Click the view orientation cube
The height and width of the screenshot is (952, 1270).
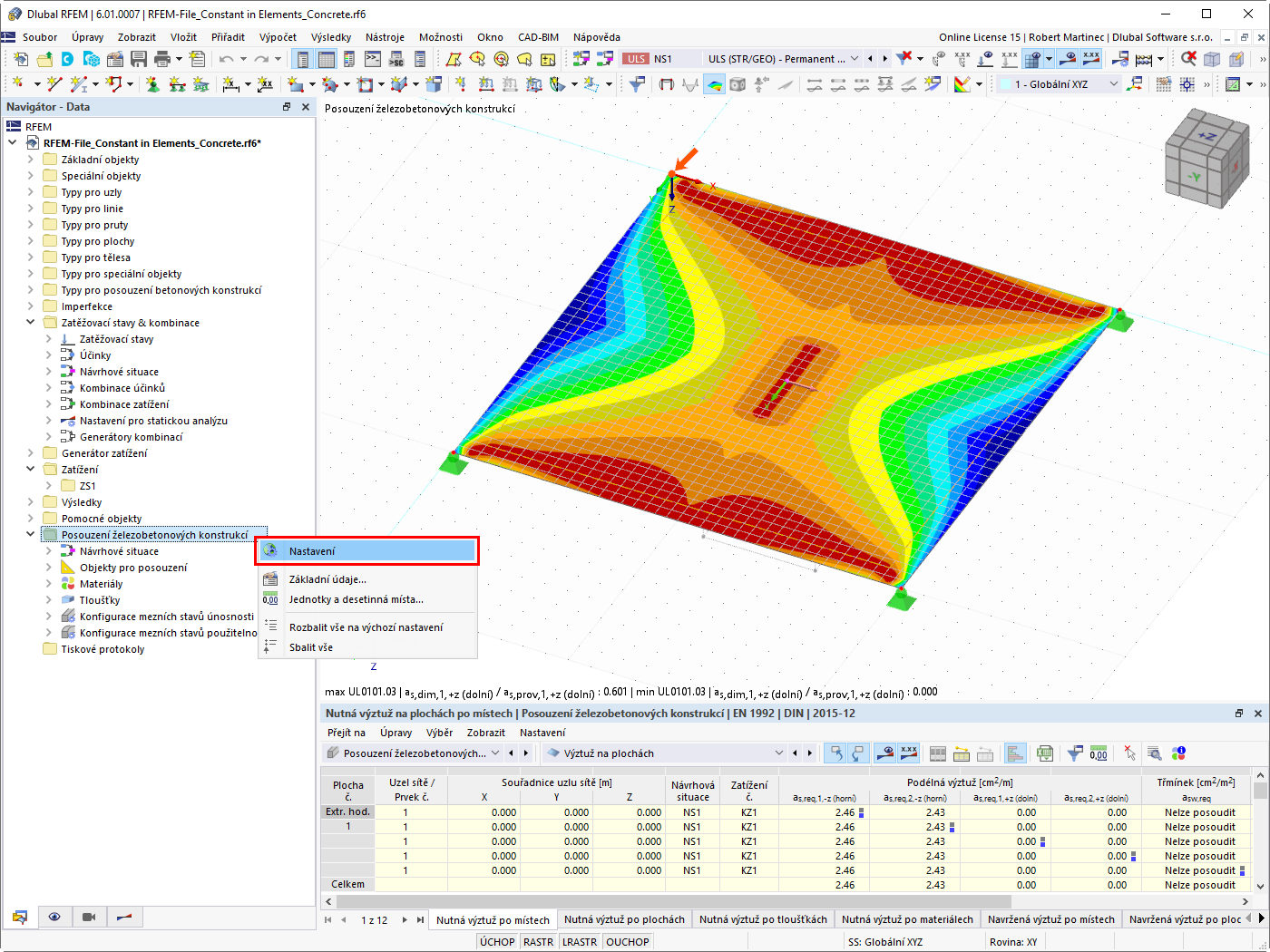[x=1206, y=160]
